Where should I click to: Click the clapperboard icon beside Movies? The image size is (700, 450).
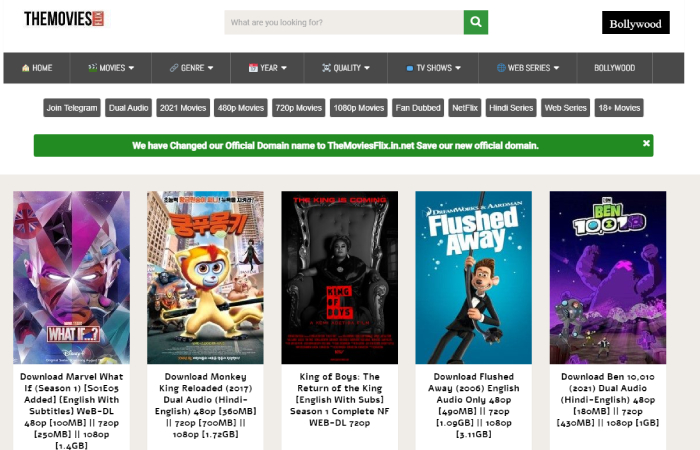tap(92, 68)
